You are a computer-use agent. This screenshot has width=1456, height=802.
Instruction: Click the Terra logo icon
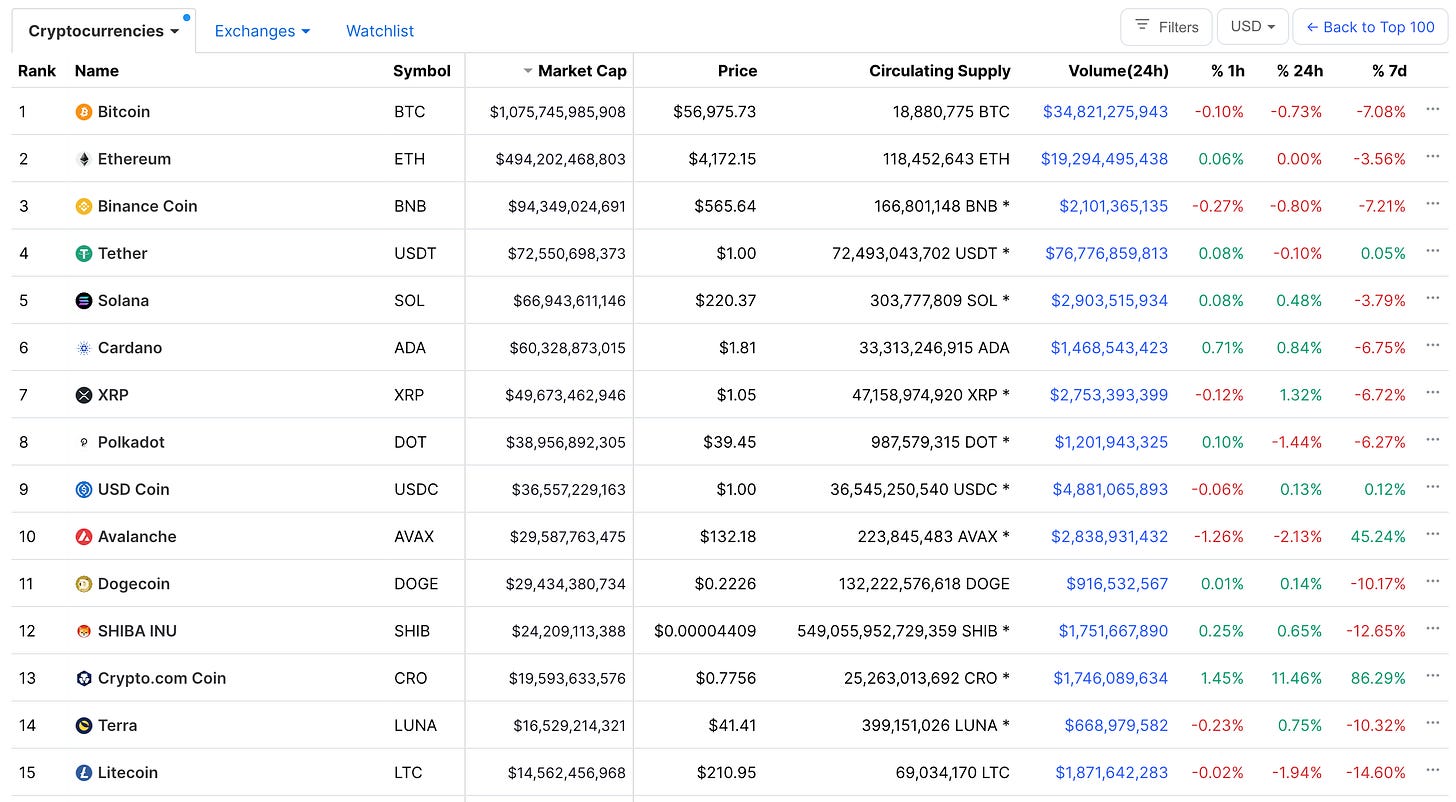[x=84, y=725]
